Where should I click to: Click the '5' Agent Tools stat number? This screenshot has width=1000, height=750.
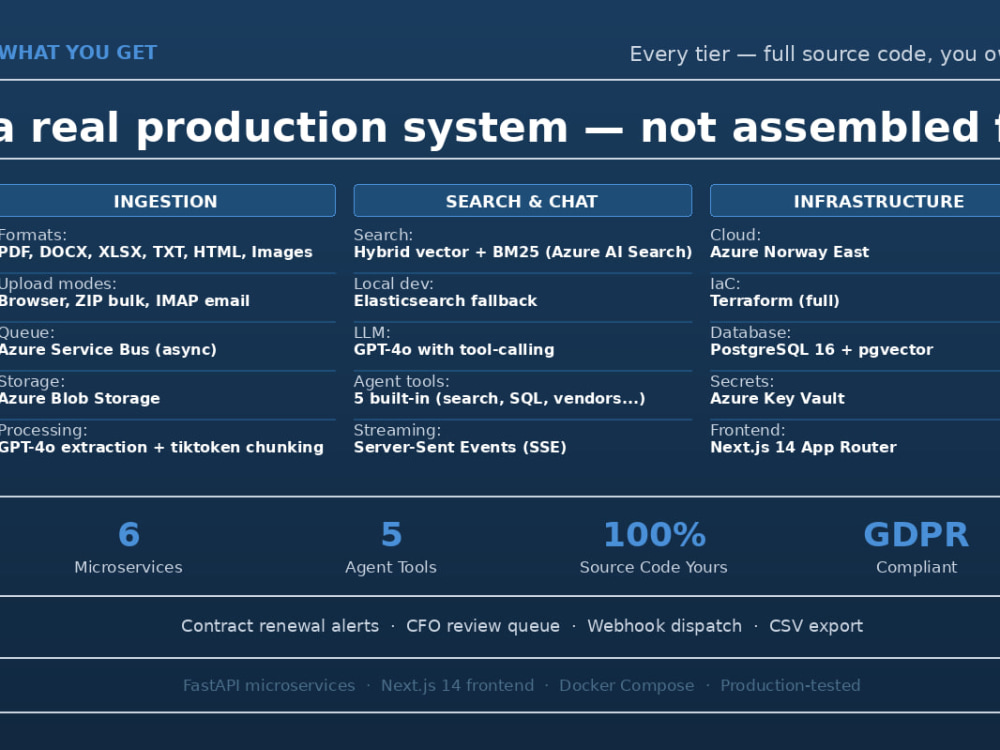tap(391, 534)
